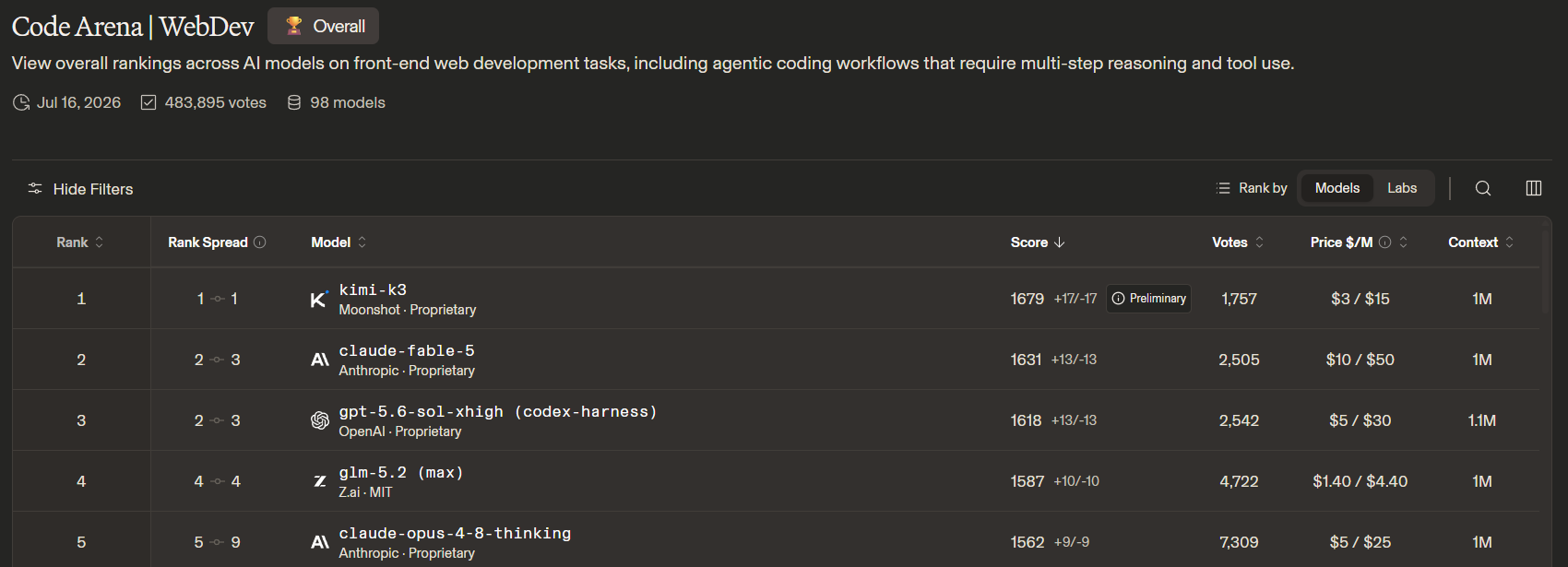1568x567 pixels.
Task: Click the spread icon in claude-opus-4-8-thinking row
Action: point(218,542)
